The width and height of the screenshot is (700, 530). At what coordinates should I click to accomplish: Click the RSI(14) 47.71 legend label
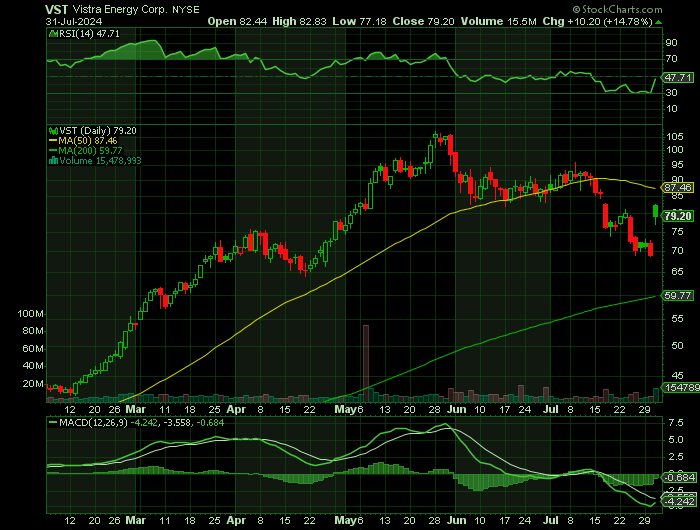pyautogui.click(x=88, y=33)
